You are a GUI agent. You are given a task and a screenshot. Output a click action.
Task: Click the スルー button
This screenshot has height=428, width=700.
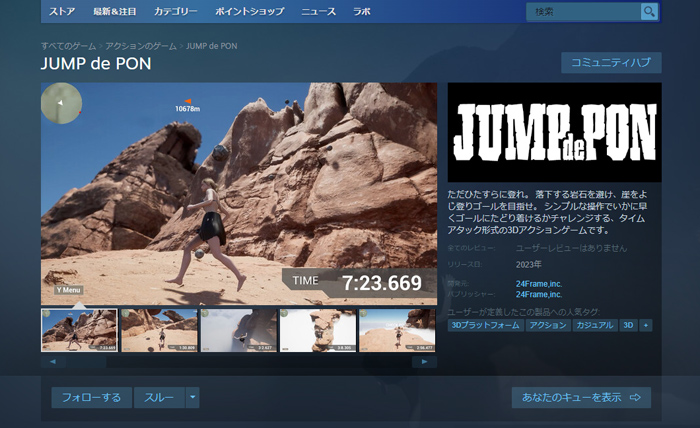[x=159, y=397]
